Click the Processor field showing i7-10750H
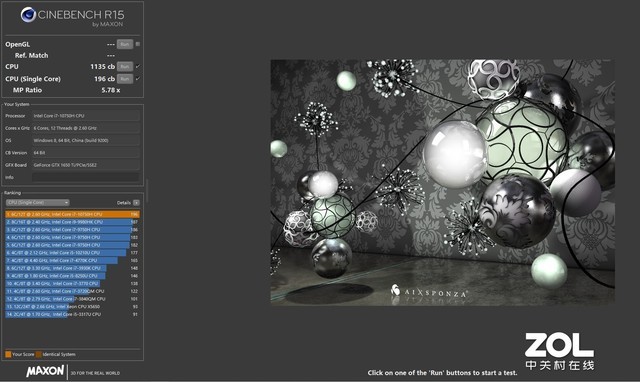640x382 pixels. (86, 116)
